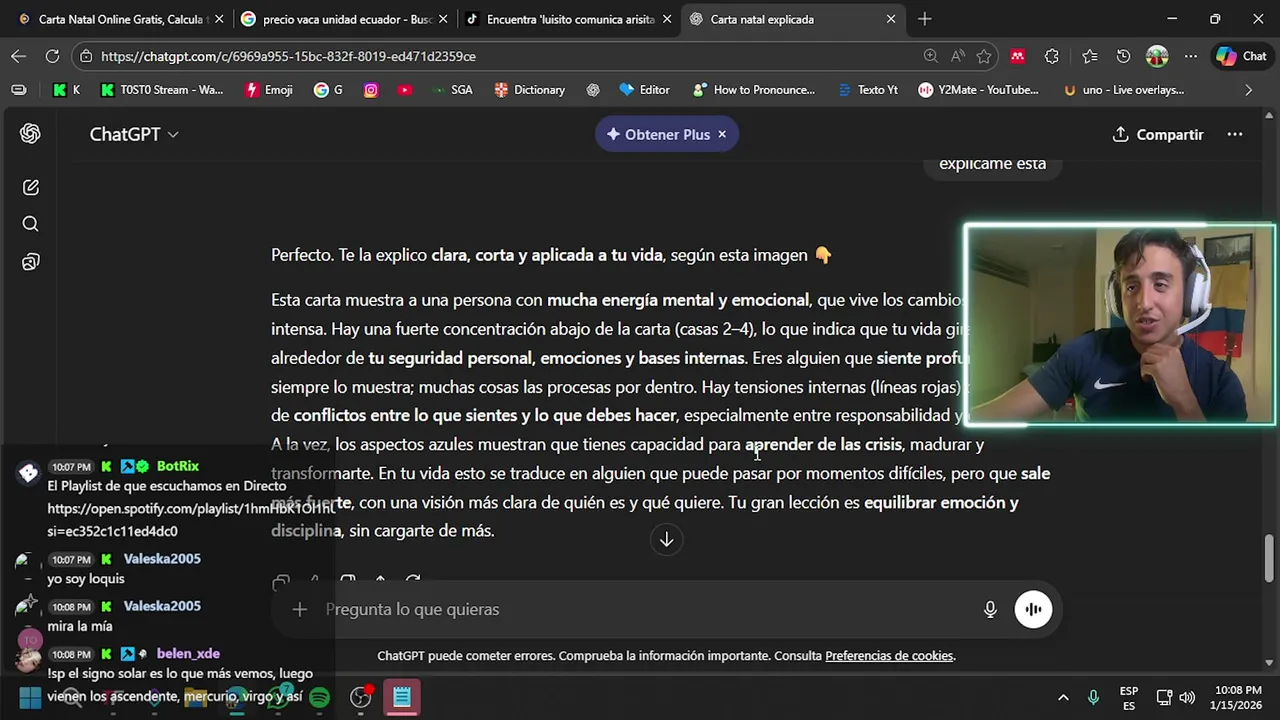
Task: Open the browser history clock icon
Action: tap(1123, 56)
